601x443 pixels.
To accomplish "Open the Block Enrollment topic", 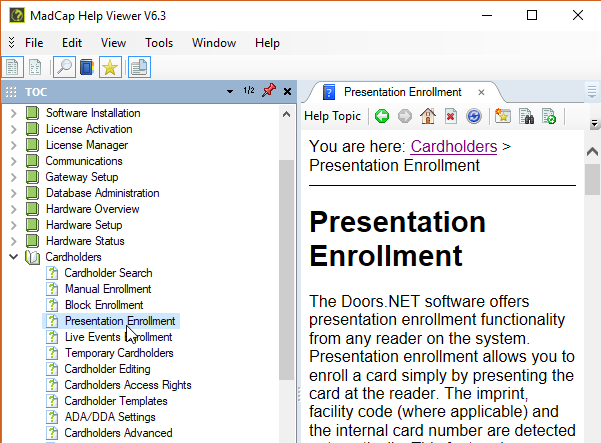I will [x=104, y=305].
